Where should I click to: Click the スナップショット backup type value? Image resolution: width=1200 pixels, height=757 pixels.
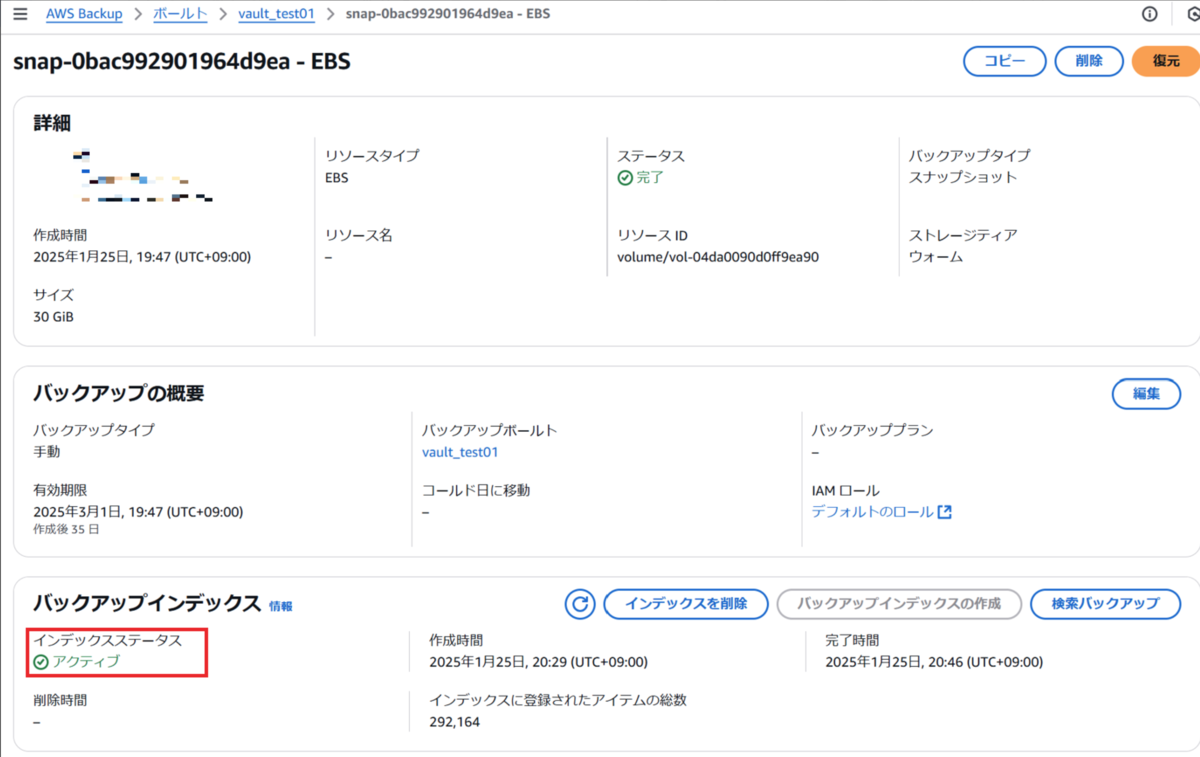[x=963, y=177]
